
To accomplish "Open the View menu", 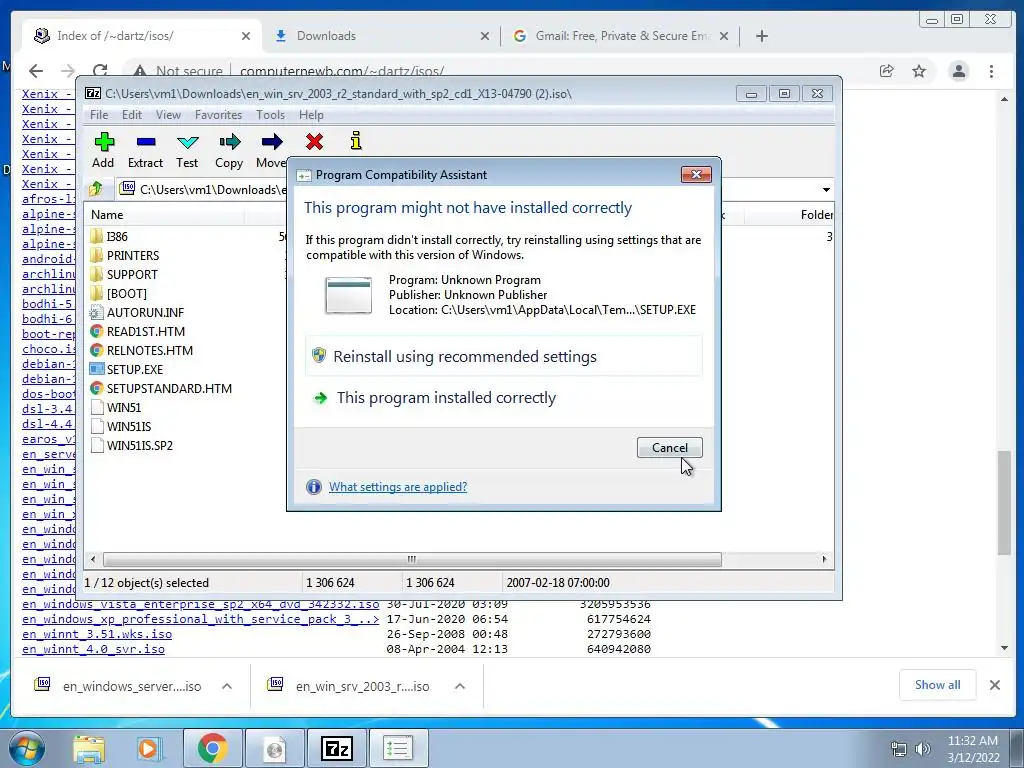I will pos(168,115).
